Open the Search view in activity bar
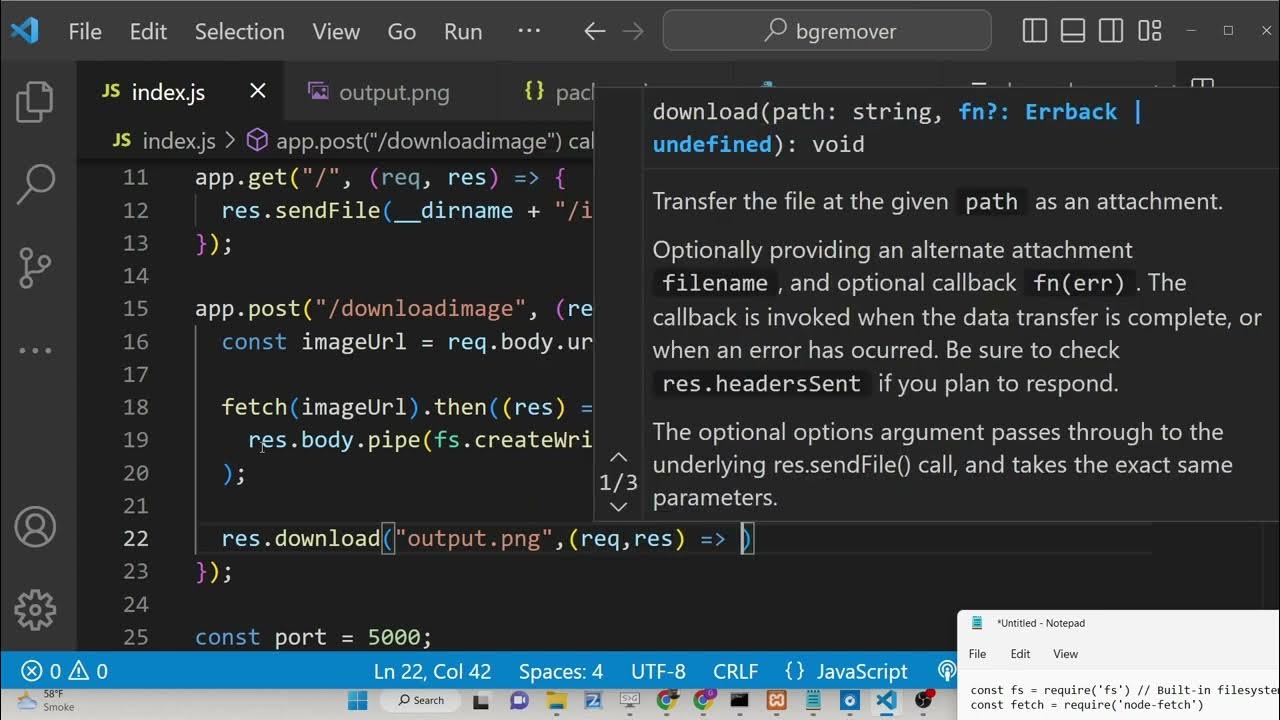 tap(36, 183)
